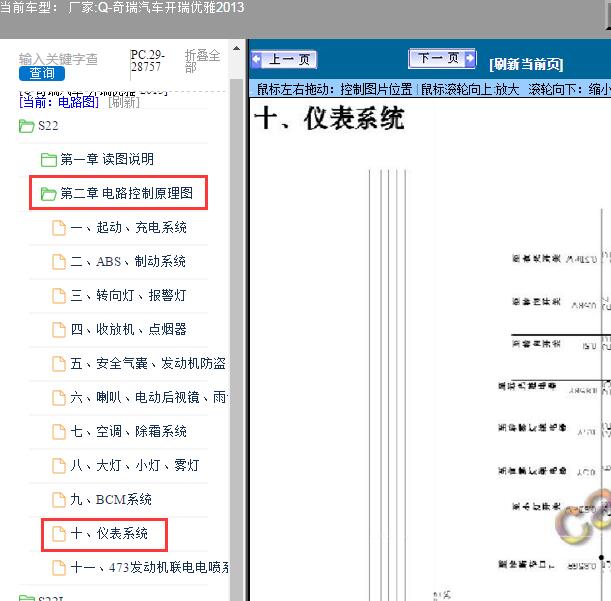Open 七、空调、除霜系统 diagram
Viewport: 611px width, 601px height.
point(129,431)
